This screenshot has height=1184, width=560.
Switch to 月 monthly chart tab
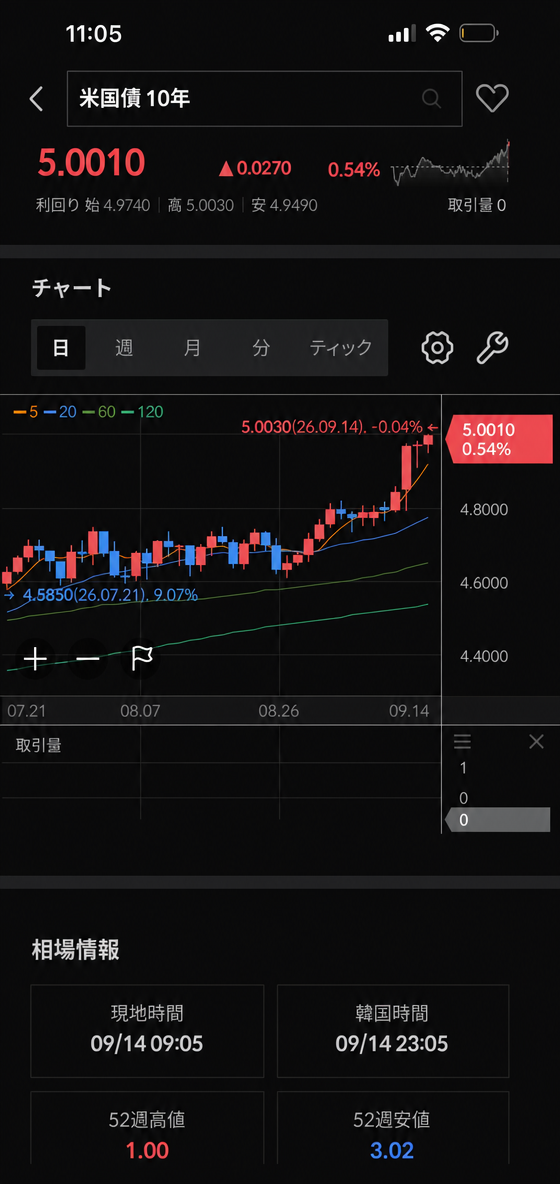192,347
